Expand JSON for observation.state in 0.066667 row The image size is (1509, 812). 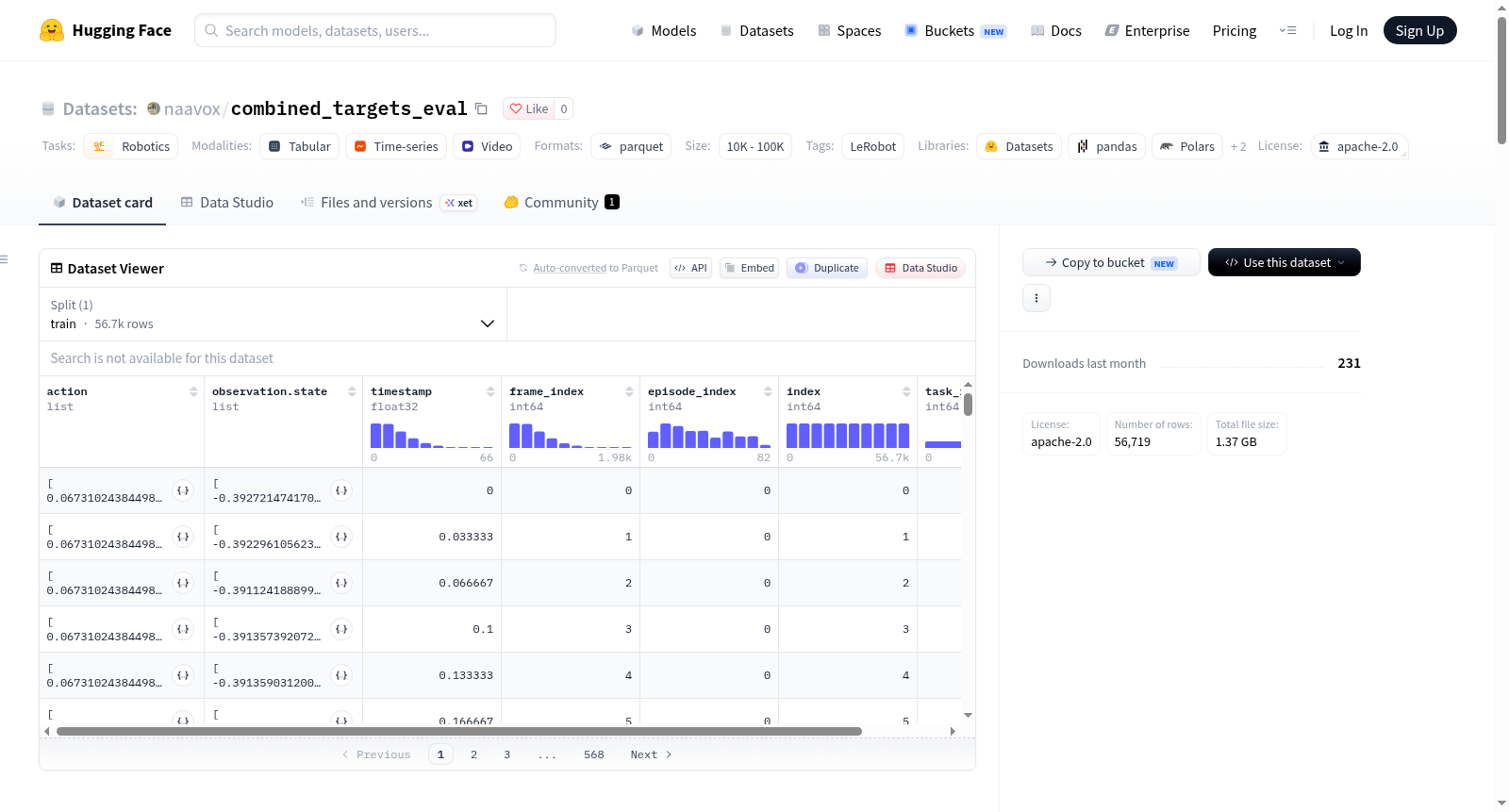[x=341, y=583]
